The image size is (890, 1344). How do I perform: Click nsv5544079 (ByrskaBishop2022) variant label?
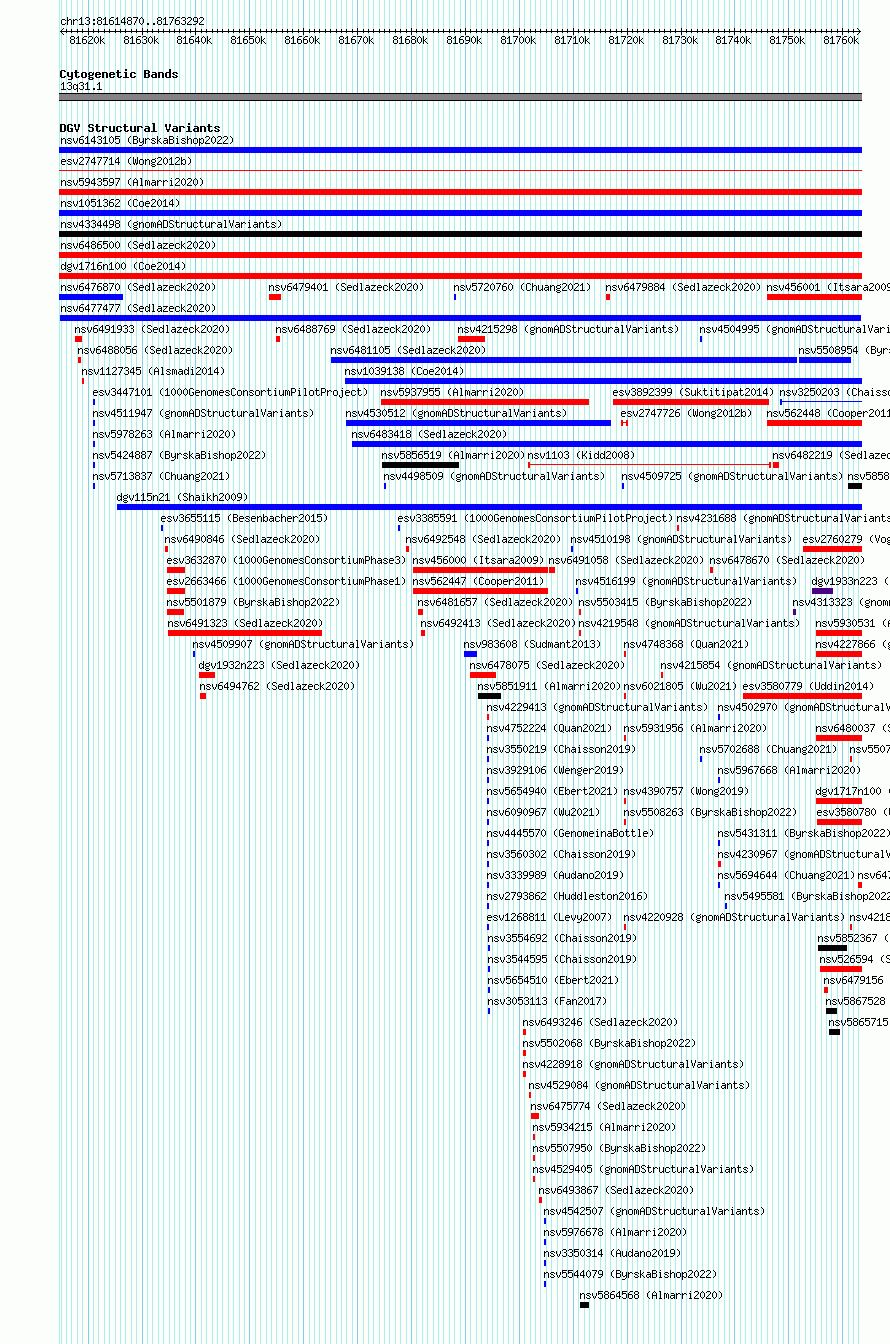(x=630, y=1274)
